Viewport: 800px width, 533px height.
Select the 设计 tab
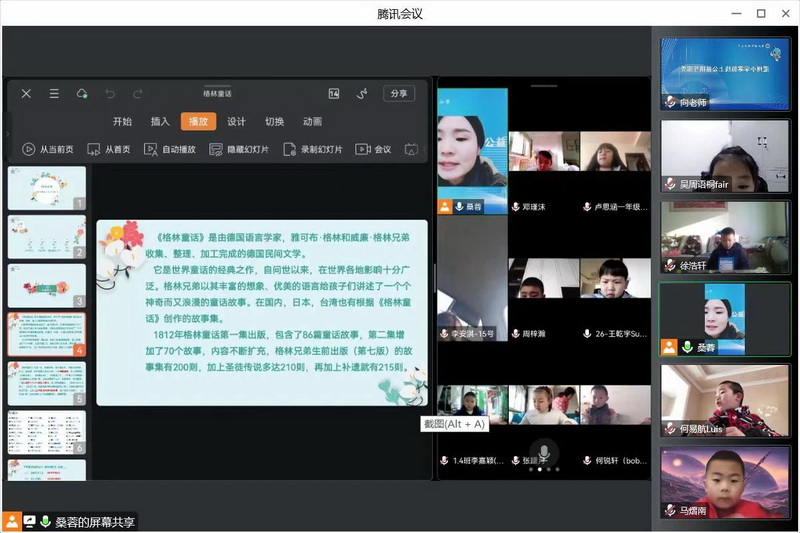click(x=236, y=122)
